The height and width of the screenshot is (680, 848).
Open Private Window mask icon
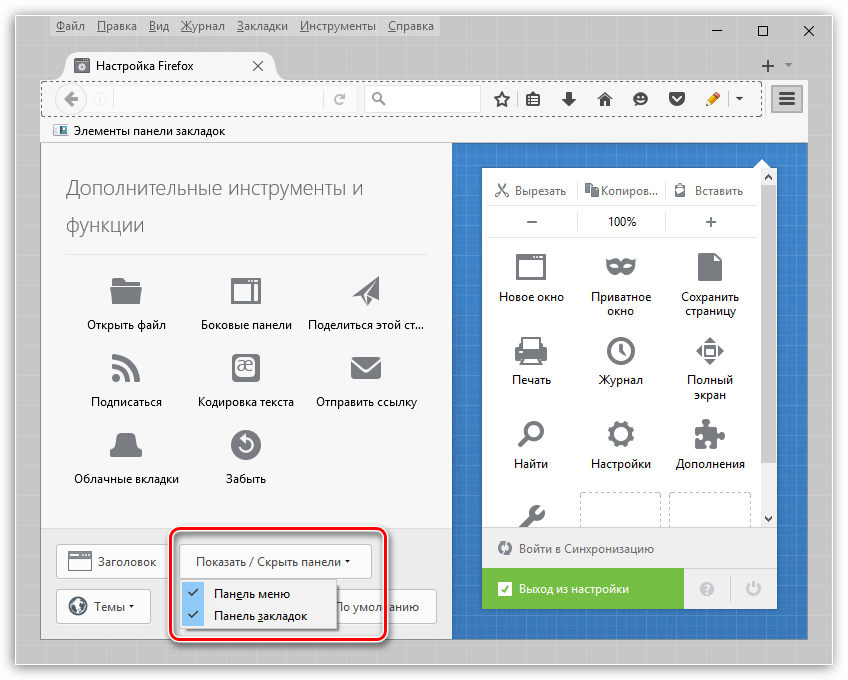621,266
